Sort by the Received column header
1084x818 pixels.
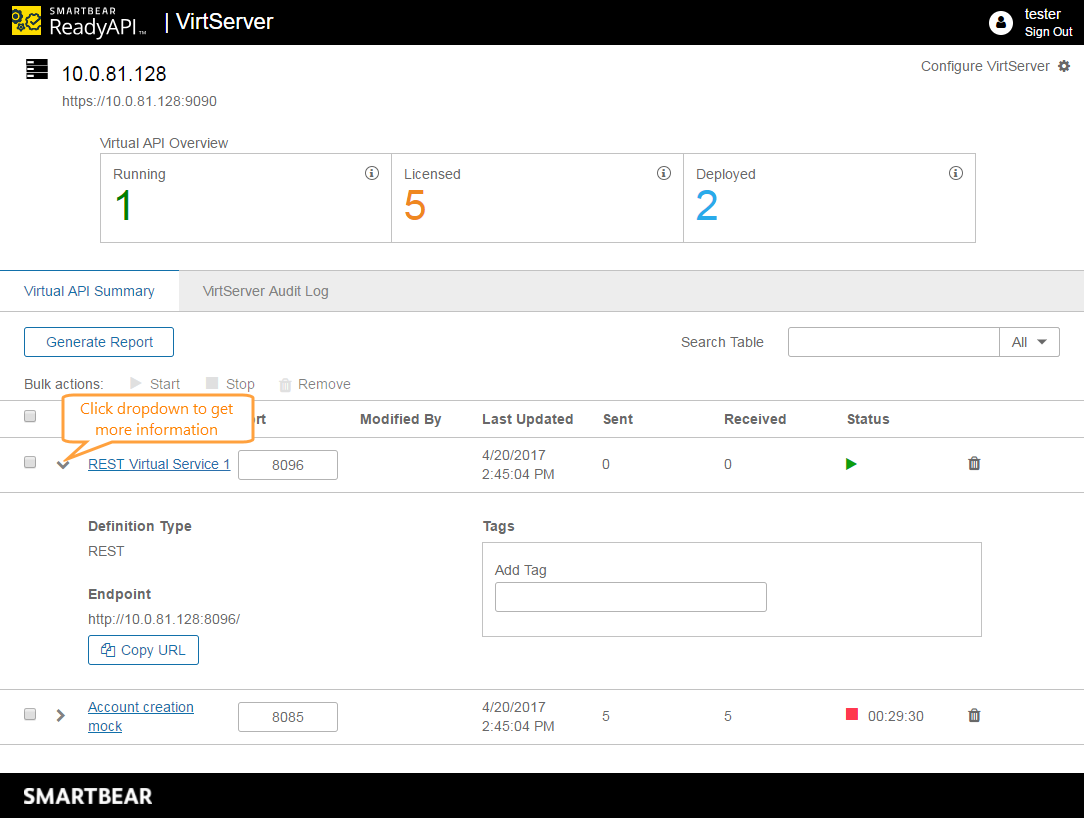coord(755,419)
